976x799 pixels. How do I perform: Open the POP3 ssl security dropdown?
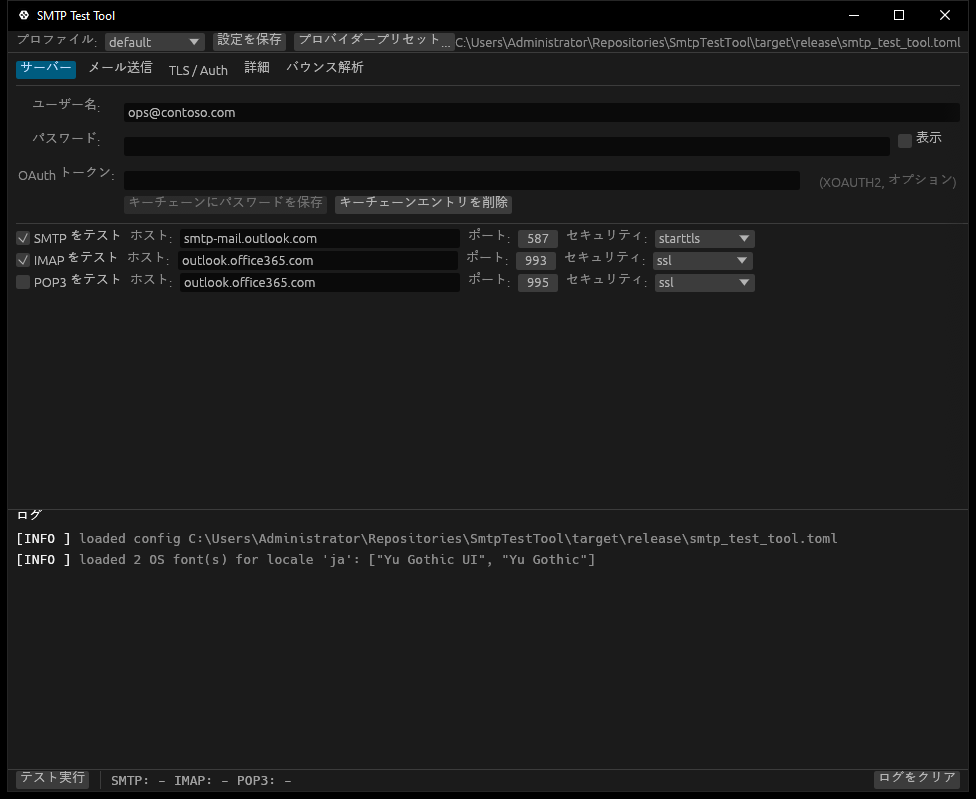pos(705,283)
